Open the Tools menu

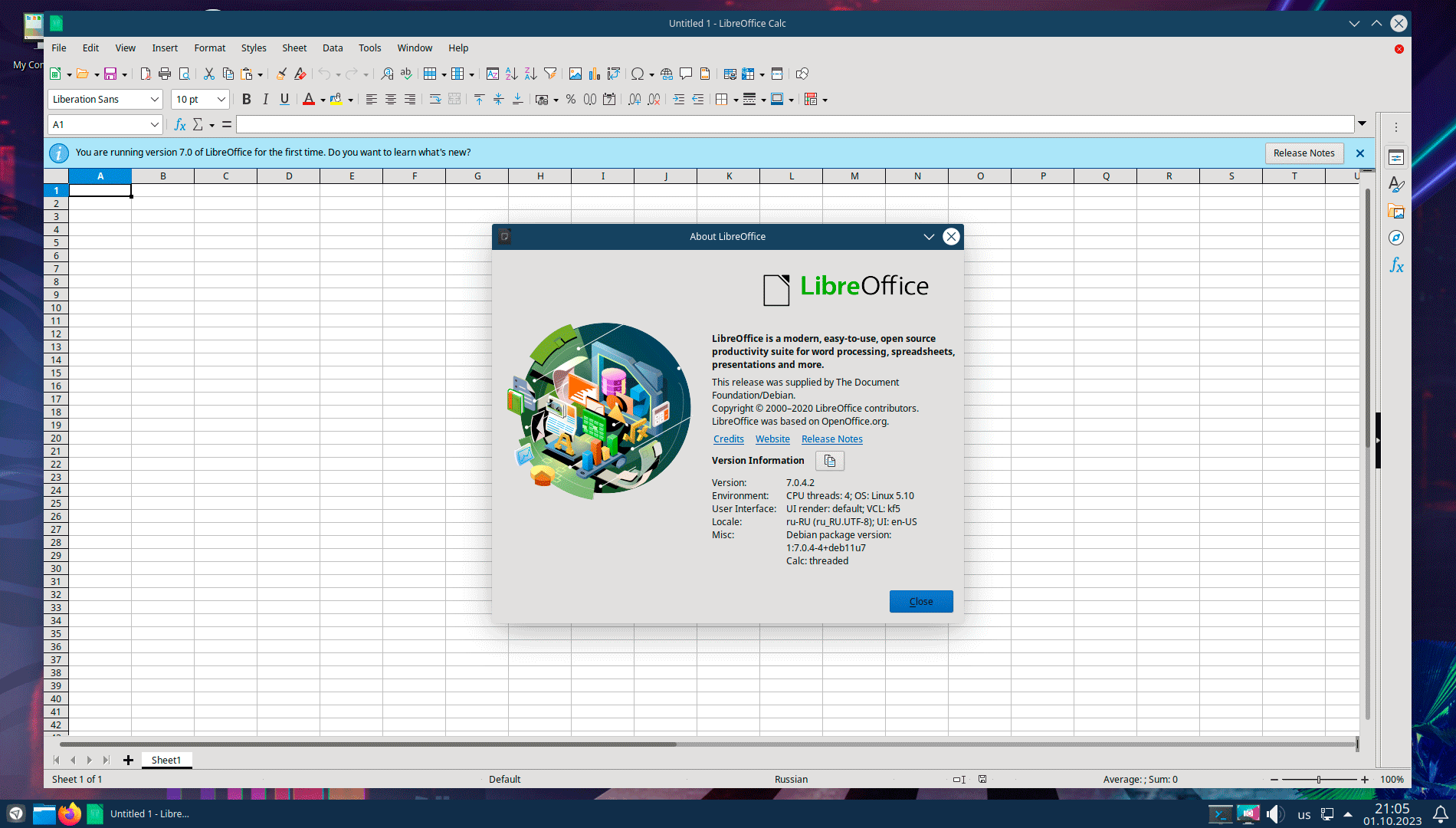[369, 48]
